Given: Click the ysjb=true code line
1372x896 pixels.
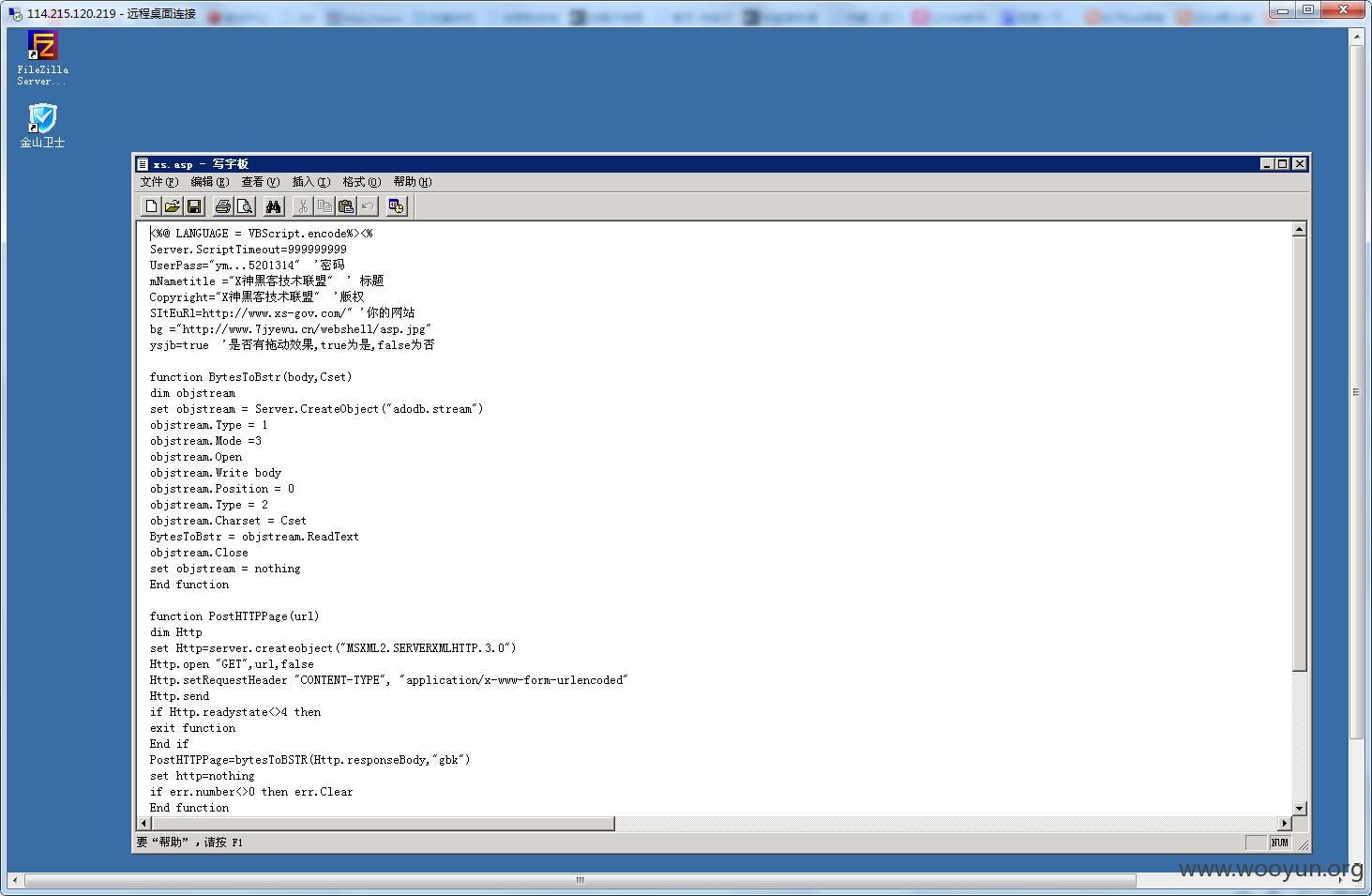Looking at the screenshot, I should coord(293,345).
